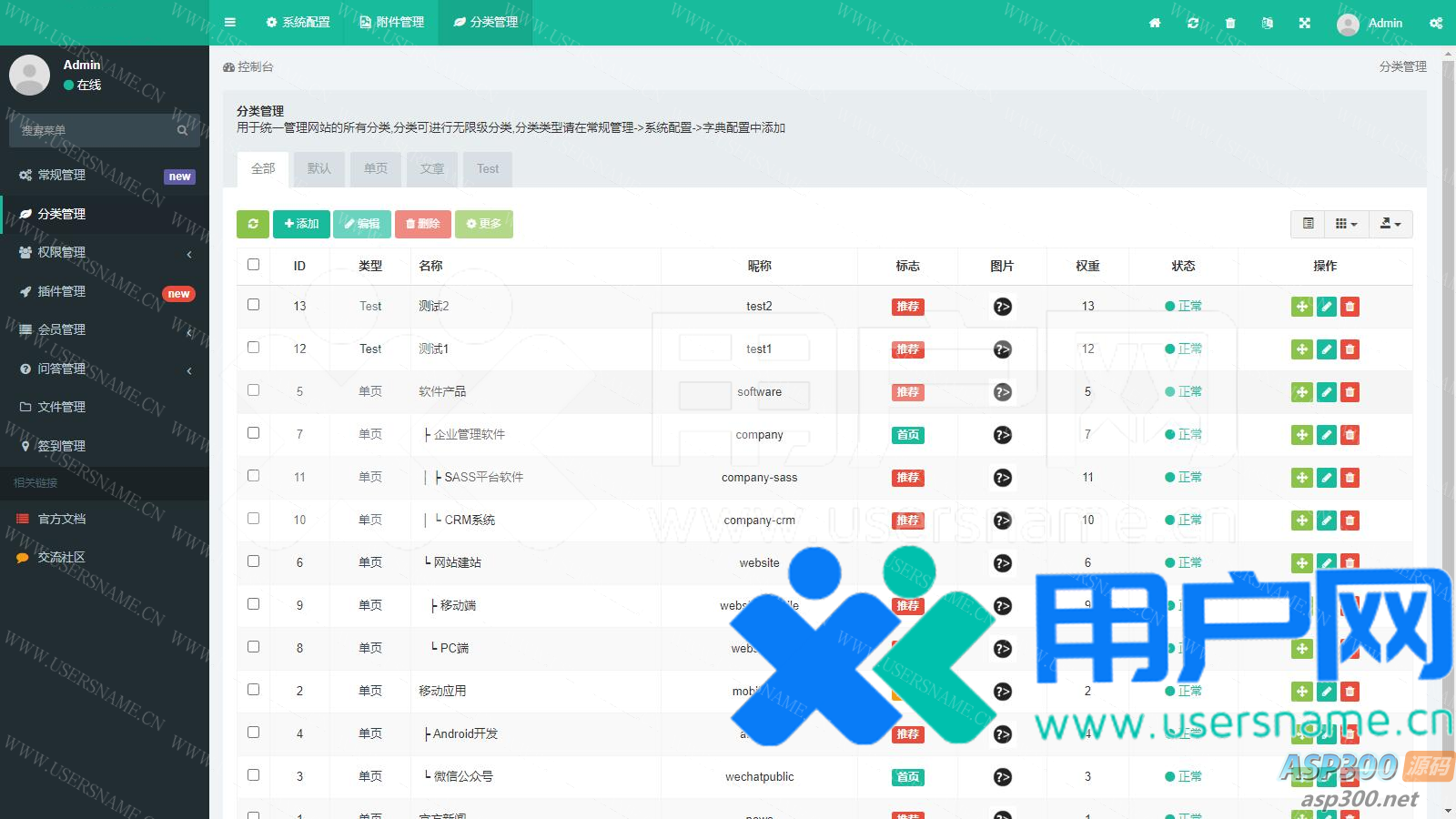
Task: Open 签到管理 in the sidebar
Action: [x=105, y=446]
